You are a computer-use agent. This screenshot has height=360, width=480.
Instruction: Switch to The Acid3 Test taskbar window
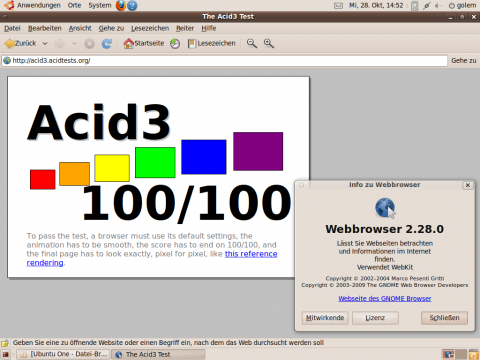click(158, 354)
